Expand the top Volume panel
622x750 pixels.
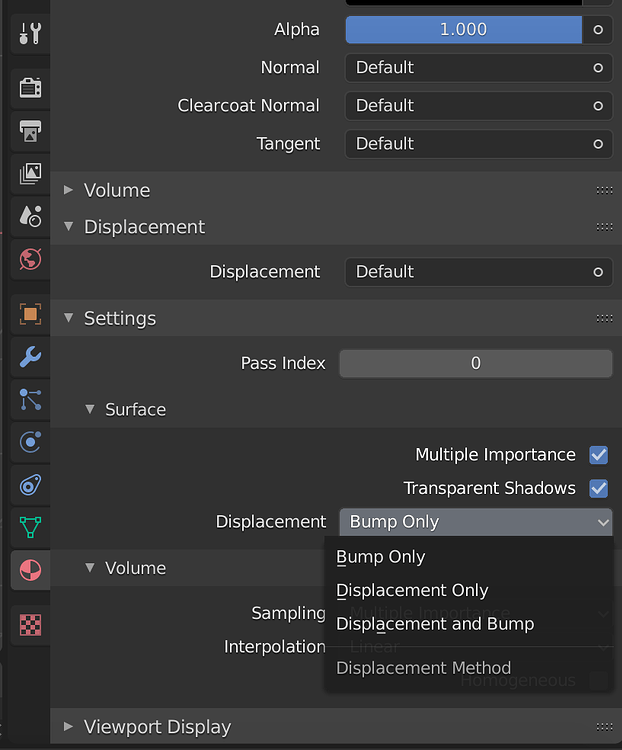click(x=68, y=190)
